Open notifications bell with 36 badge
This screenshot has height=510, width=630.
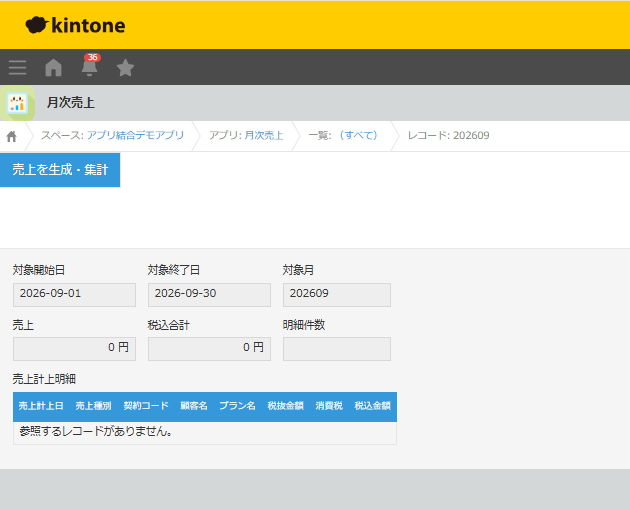90,66
